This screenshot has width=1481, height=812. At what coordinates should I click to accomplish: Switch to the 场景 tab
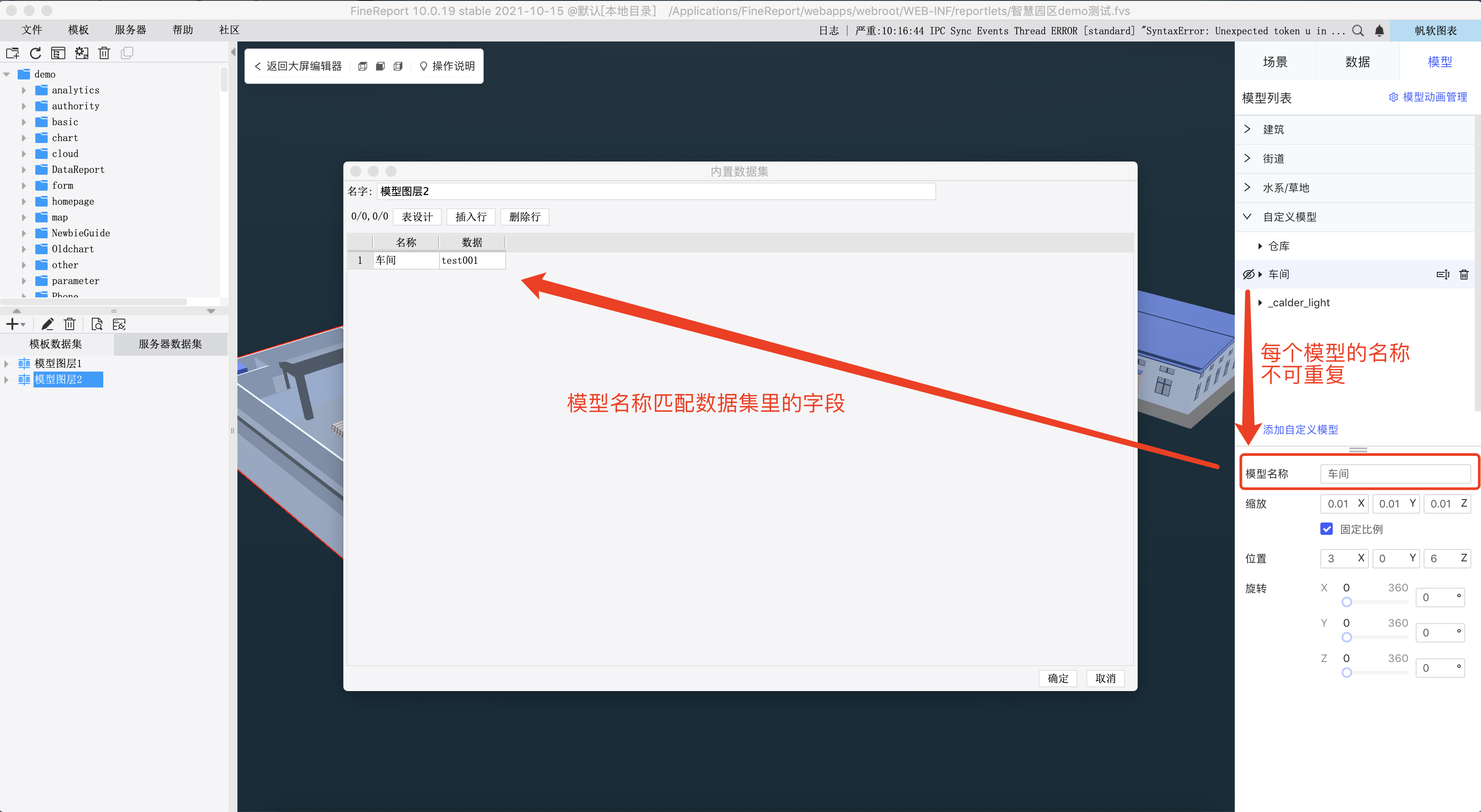tap(1274, 61)
